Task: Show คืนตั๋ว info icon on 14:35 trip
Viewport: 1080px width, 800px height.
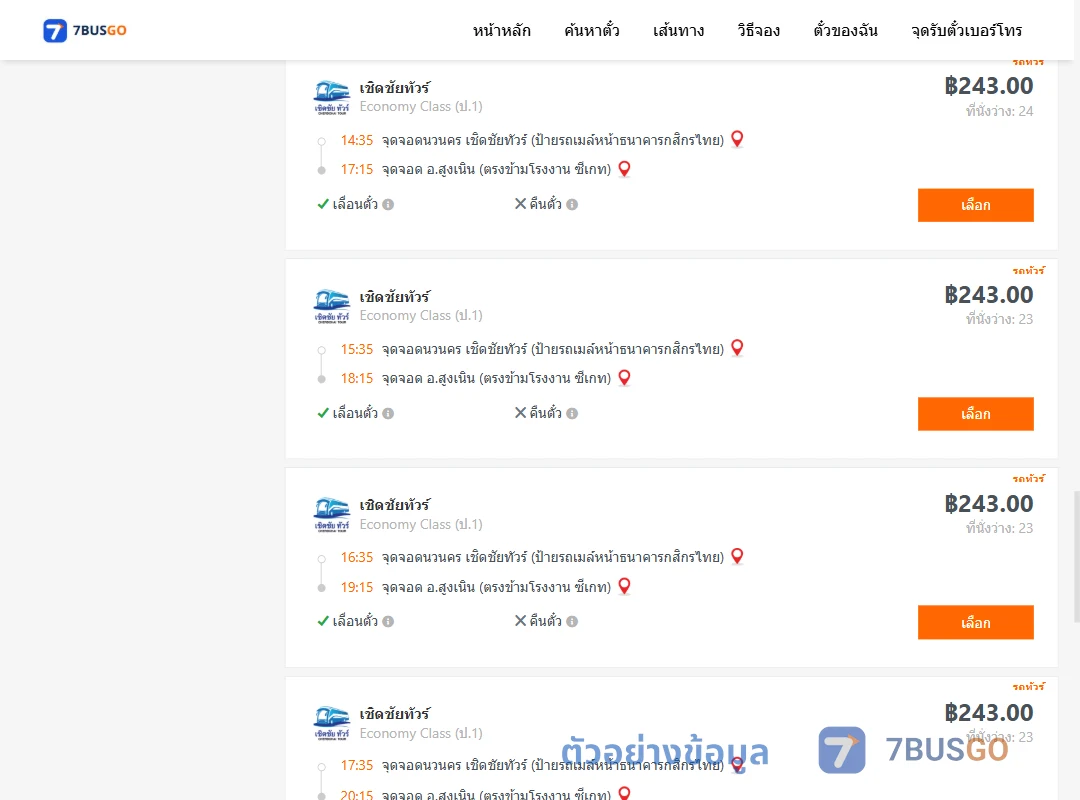Action: (x=572, y=205)
